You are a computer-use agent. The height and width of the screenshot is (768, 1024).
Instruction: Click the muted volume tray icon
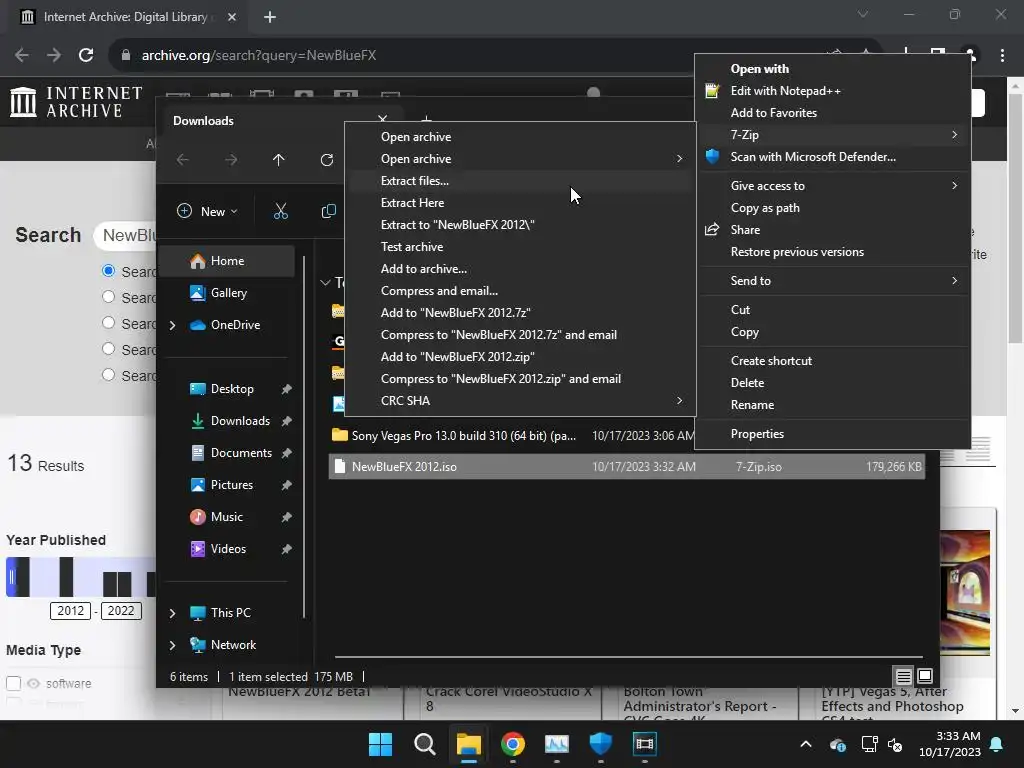click(x=895, y=744)
